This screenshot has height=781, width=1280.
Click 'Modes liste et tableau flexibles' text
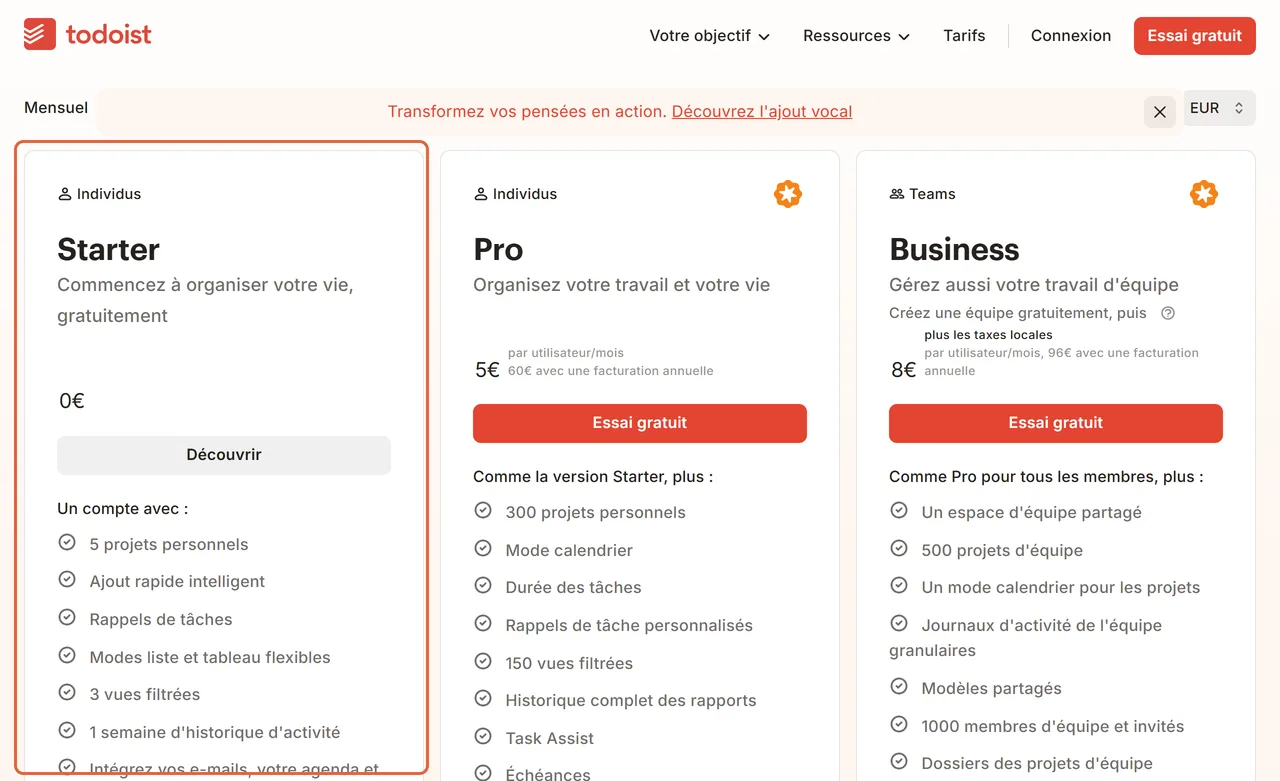(210, 657)
